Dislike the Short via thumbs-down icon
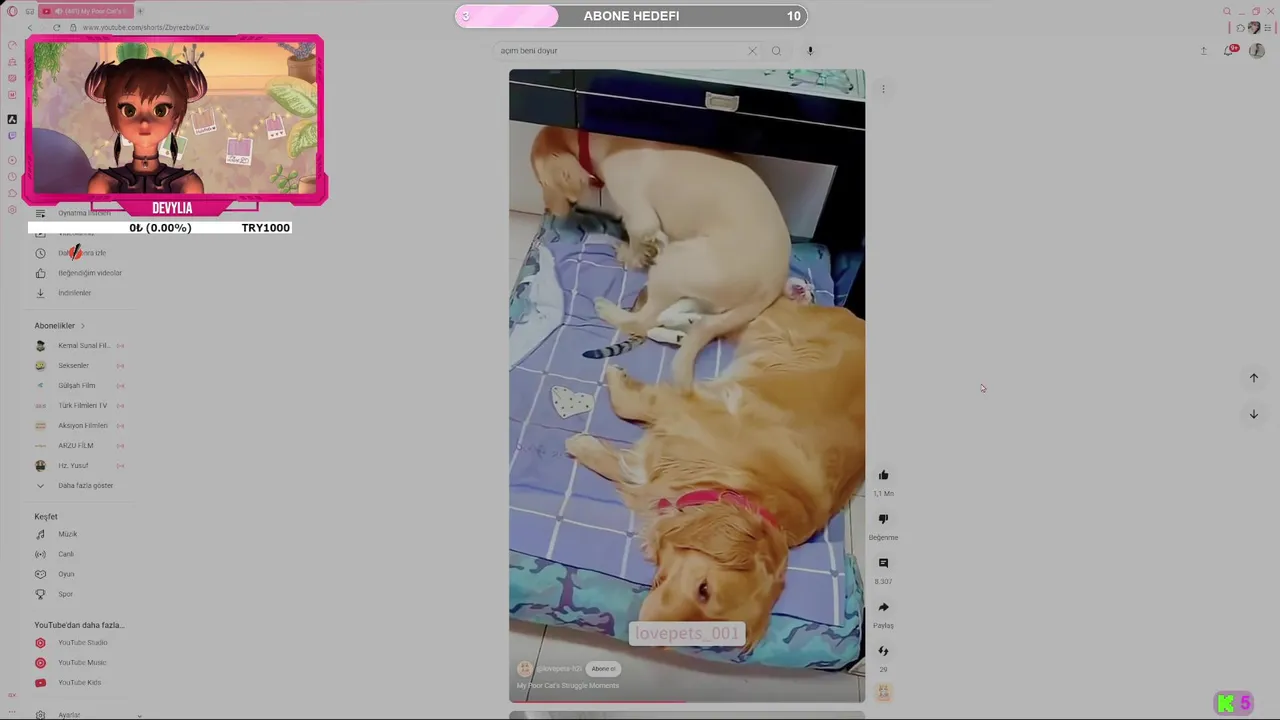 point(883,520)
